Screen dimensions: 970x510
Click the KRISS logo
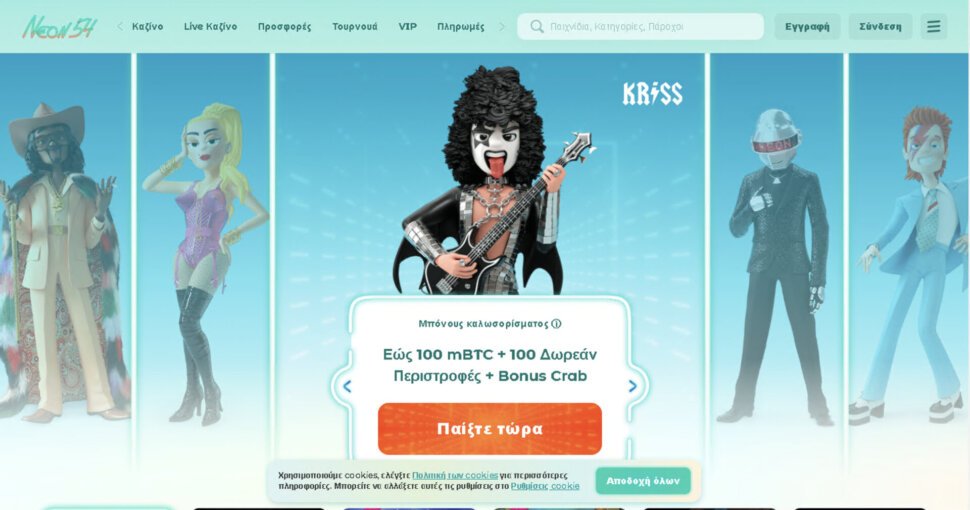tap(653, 94)
